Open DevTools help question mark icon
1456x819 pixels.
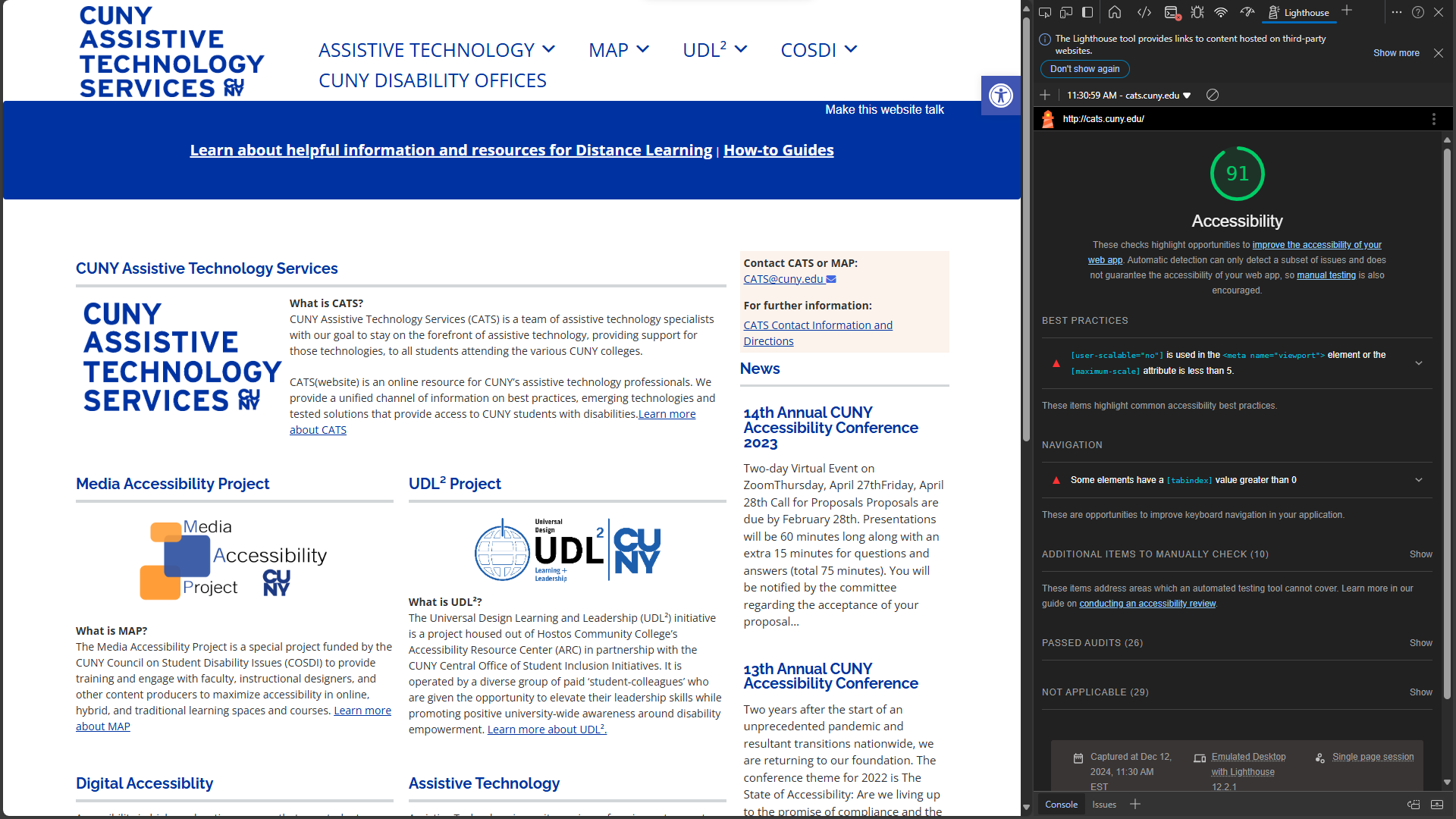coord(1418,12)
